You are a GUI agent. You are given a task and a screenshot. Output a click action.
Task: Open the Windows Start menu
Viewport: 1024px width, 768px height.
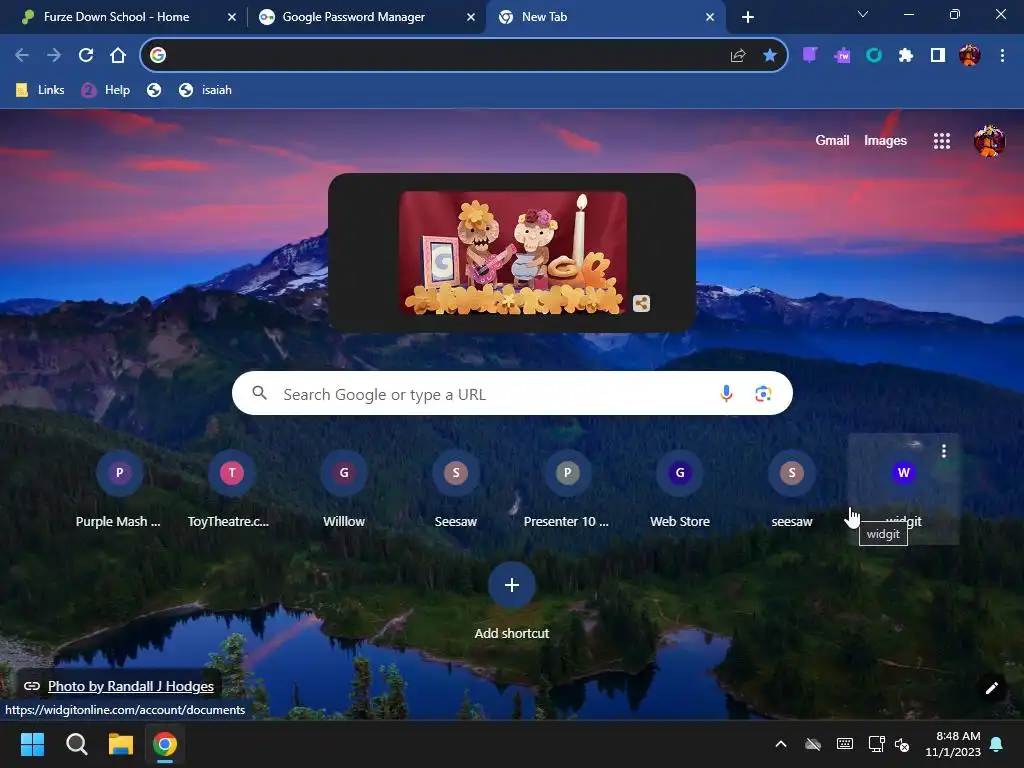pos(32,744)
